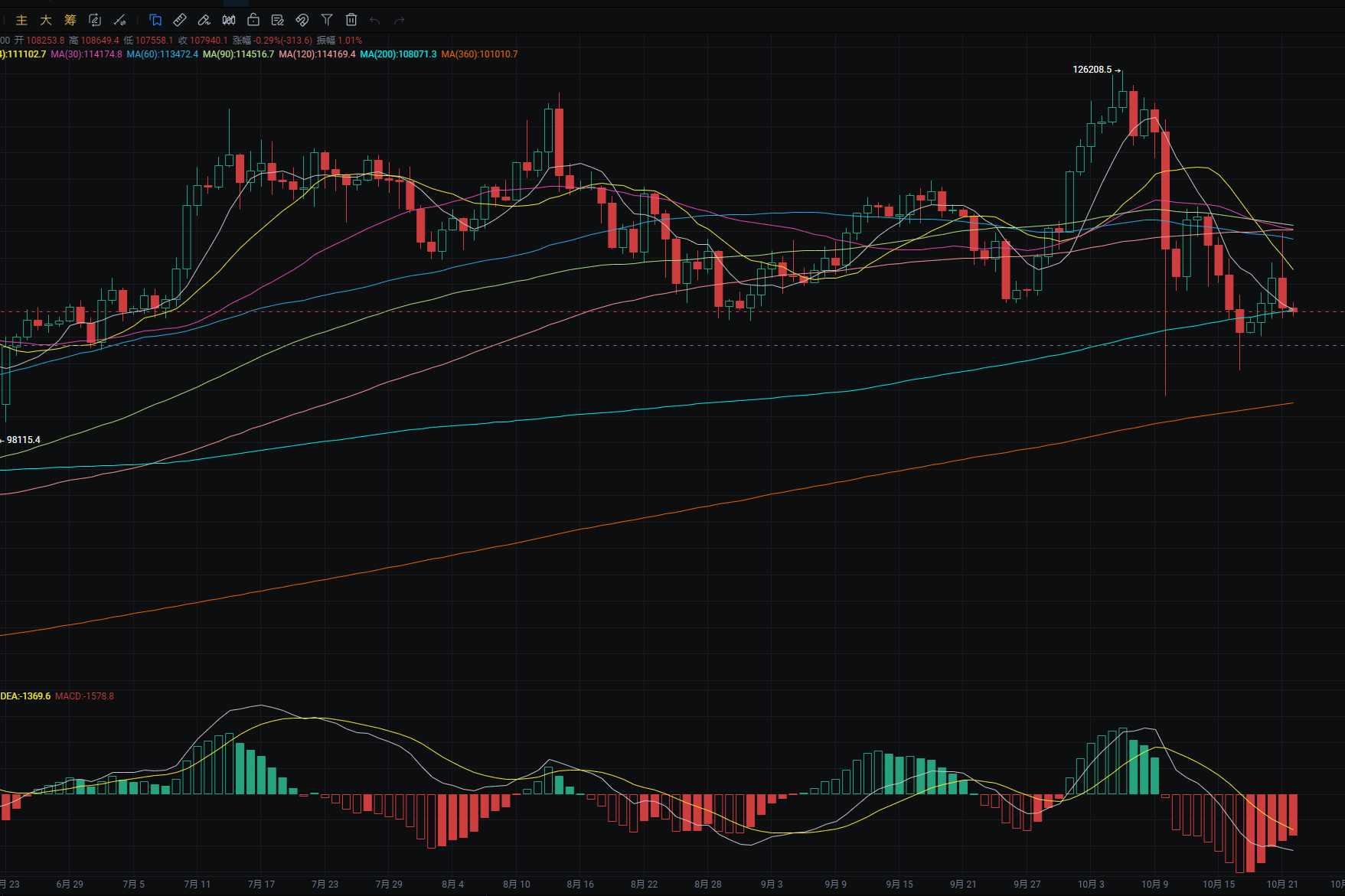
Task: Click the MA(360) orange indicator label
Action: tap(479, 54)
